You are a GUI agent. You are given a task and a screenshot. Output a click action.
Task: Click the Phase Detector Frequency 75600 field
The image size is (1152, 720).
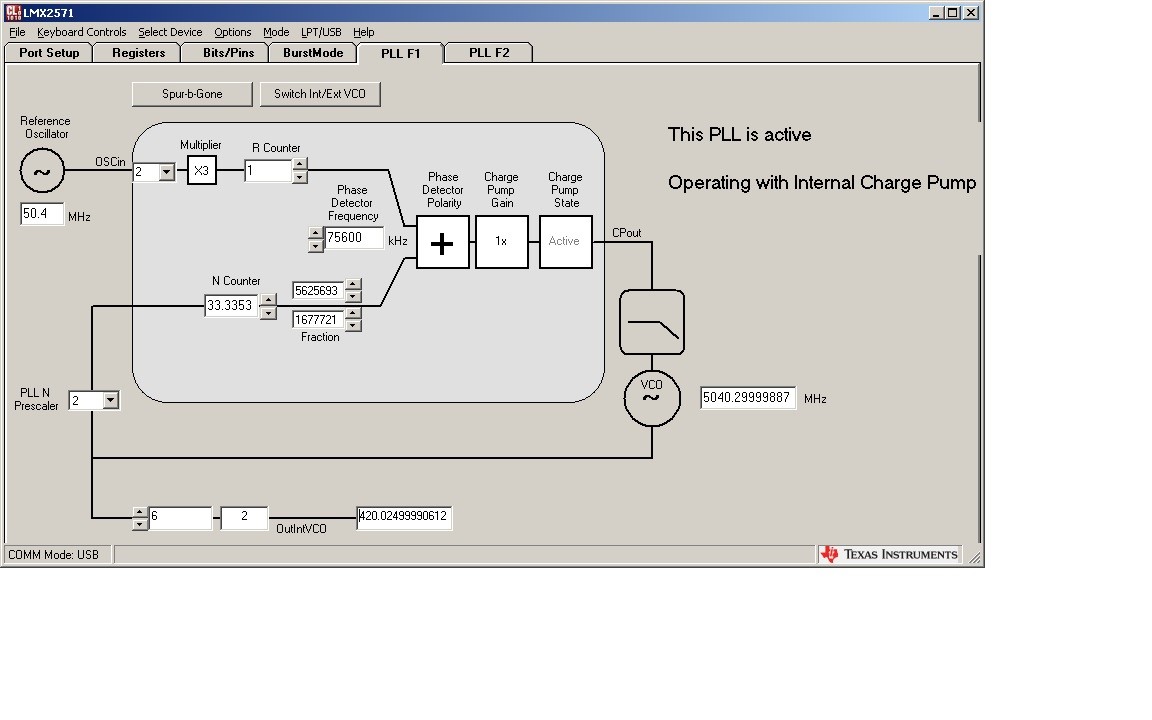coord(353,238)
